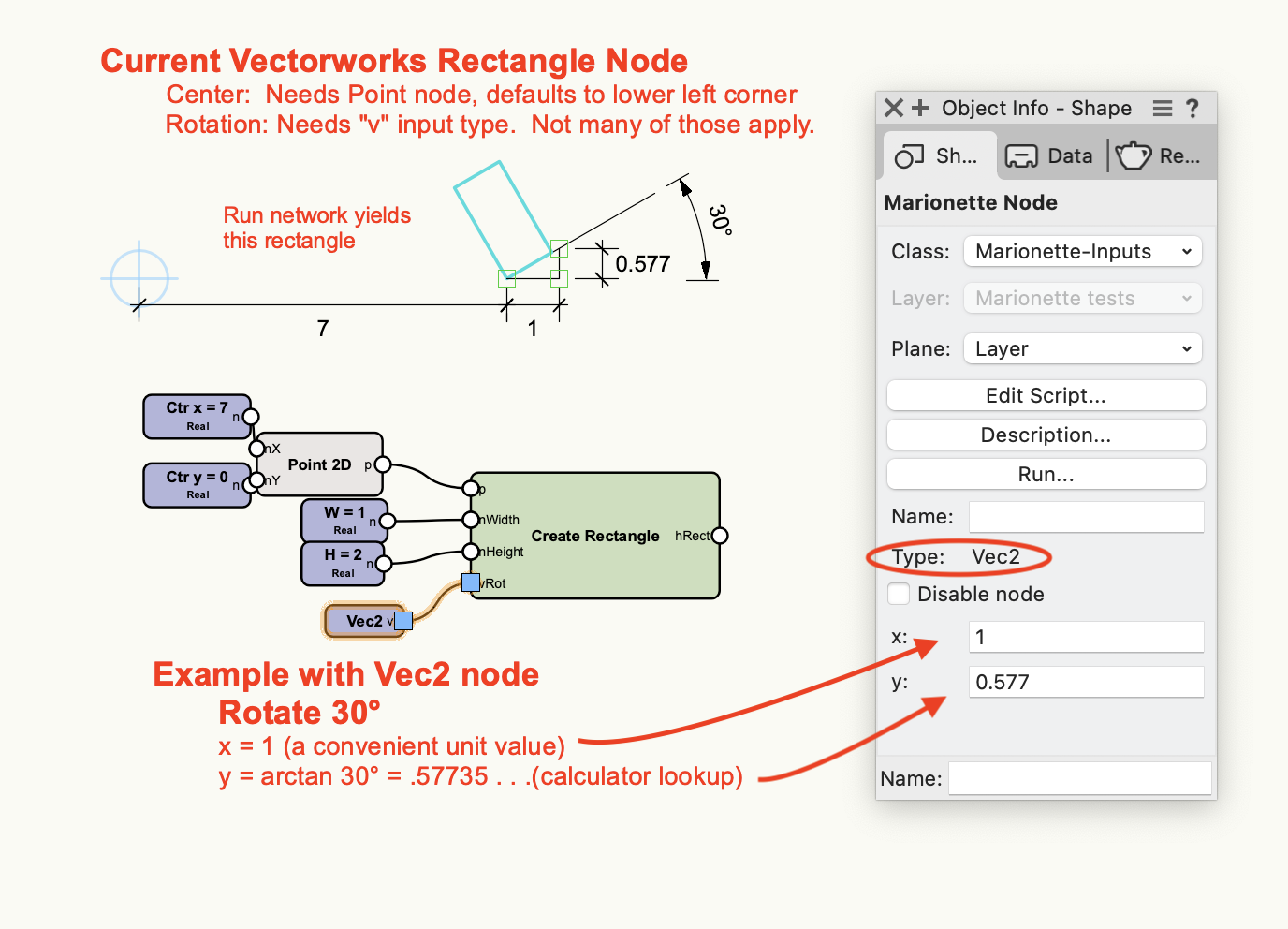Switch to the Data tab
The height and width of the screenshot is (929, 1288).
(x=1049, y=156)
